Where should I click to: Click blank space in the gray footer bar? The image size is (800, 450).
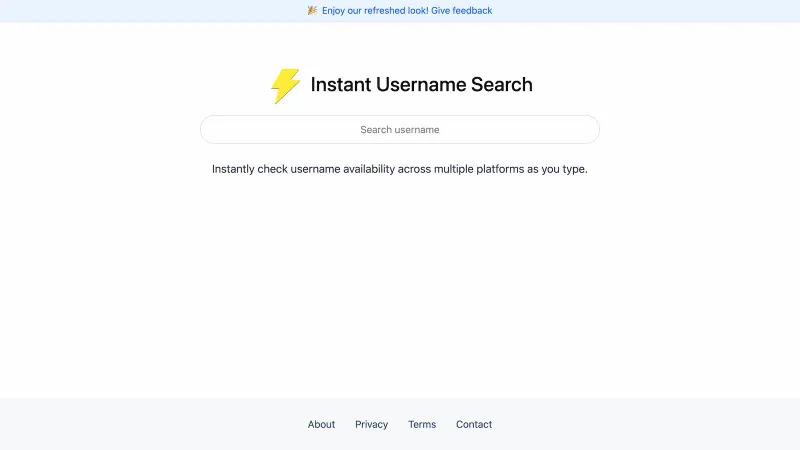pyautogui.click(x=150, y=424)
